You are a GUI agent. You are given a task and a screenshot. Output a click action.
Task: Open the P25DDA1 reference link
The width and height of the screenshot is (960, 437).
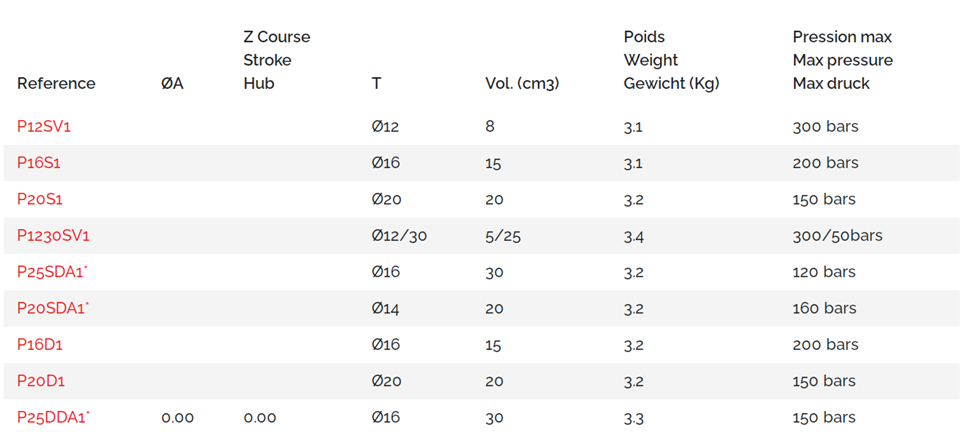[x=54, y=417]
